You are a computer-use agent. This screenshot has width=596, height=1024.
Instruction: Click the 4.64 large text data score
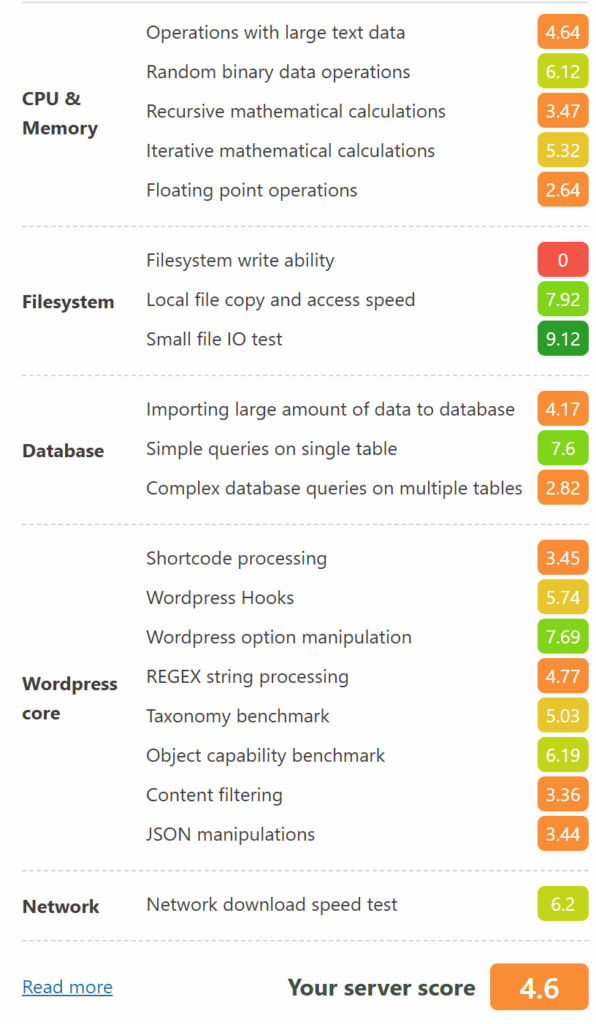pos(563,32)
